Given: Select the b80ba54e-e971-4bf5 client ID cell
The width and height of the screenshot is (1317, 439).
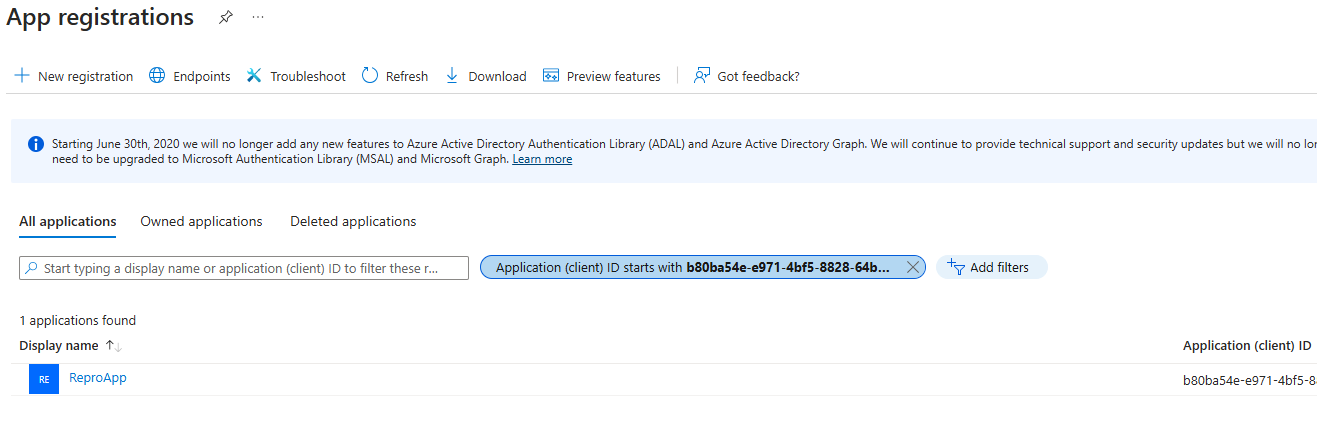Looking at the screenshot, I should point(1249,380).
